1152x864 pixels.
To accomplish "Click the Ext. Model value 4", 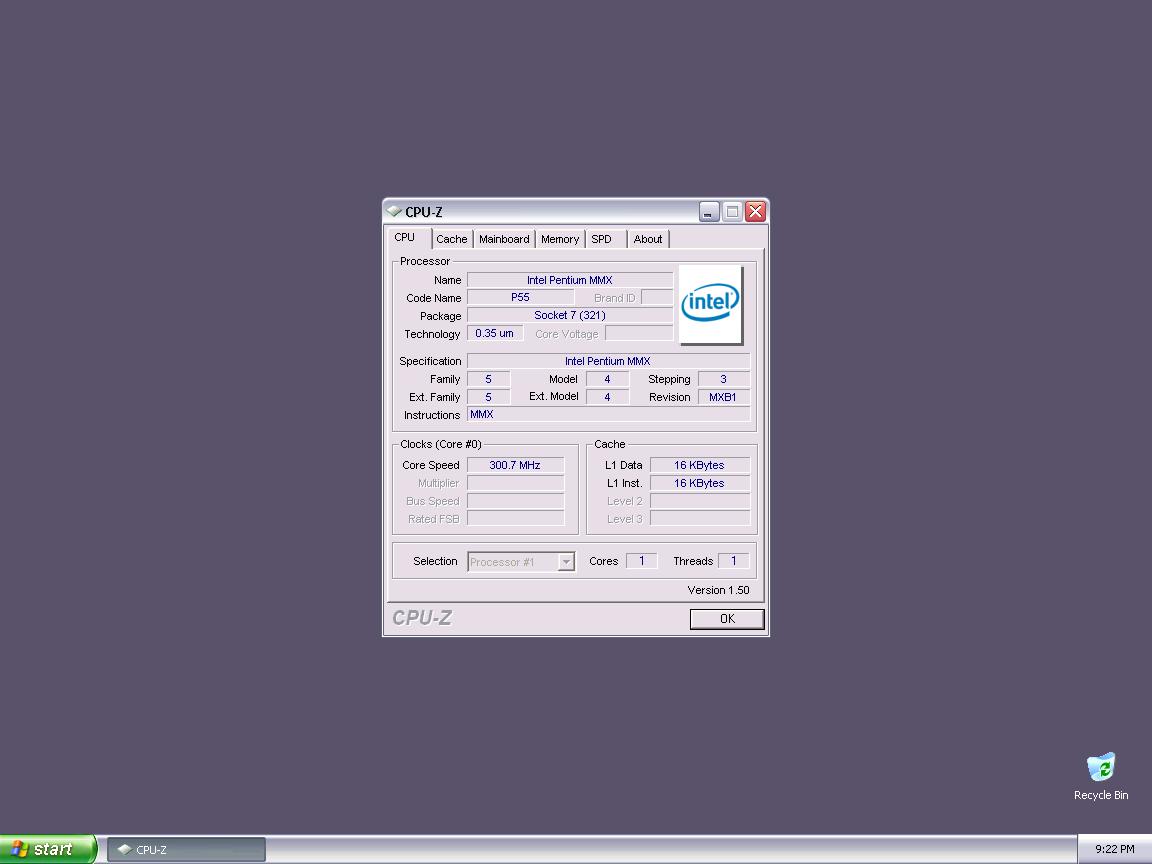I will [607, 397].
